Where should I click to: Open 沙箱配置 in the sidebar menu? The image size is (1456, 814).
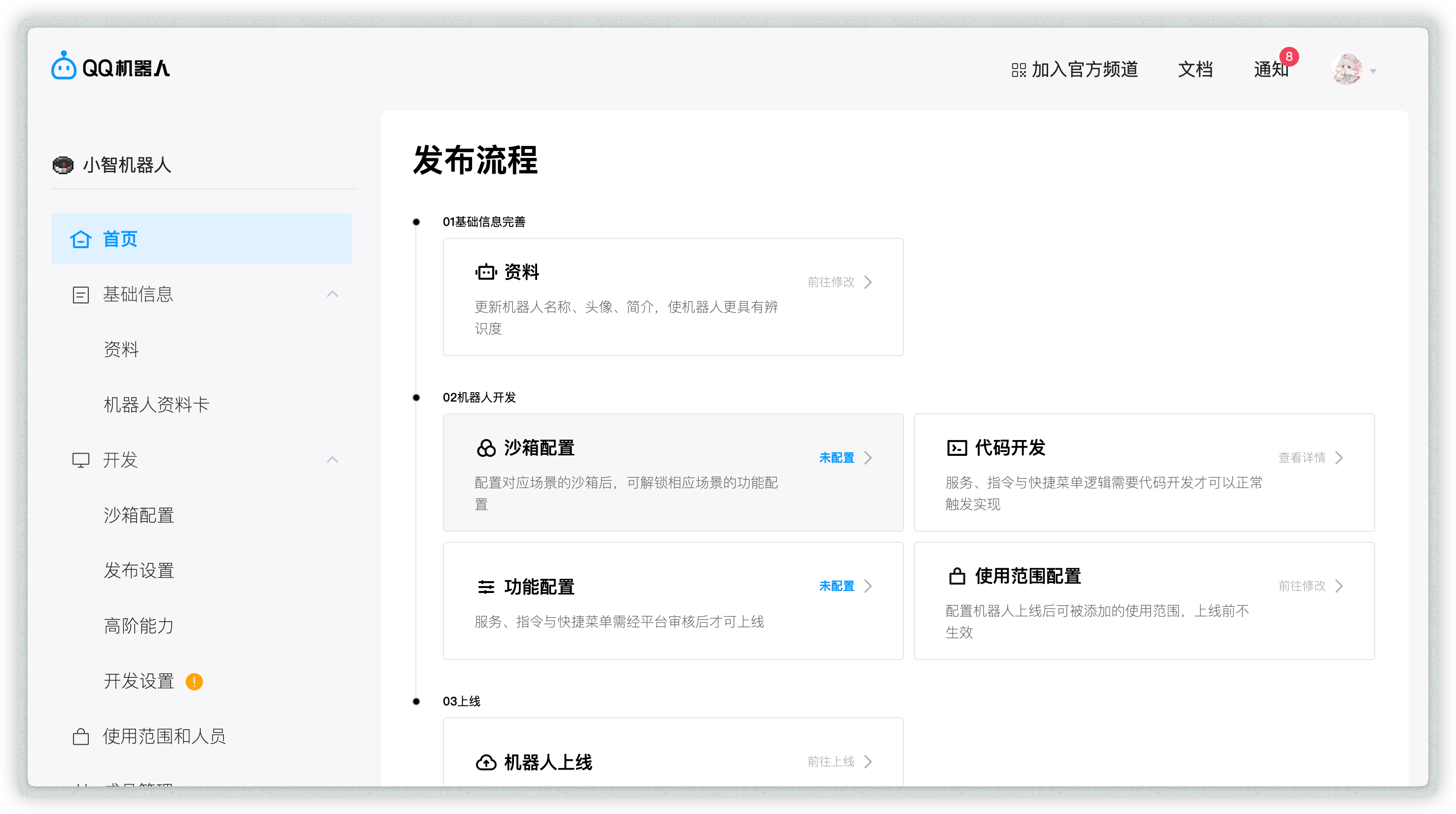coord(139,515)
